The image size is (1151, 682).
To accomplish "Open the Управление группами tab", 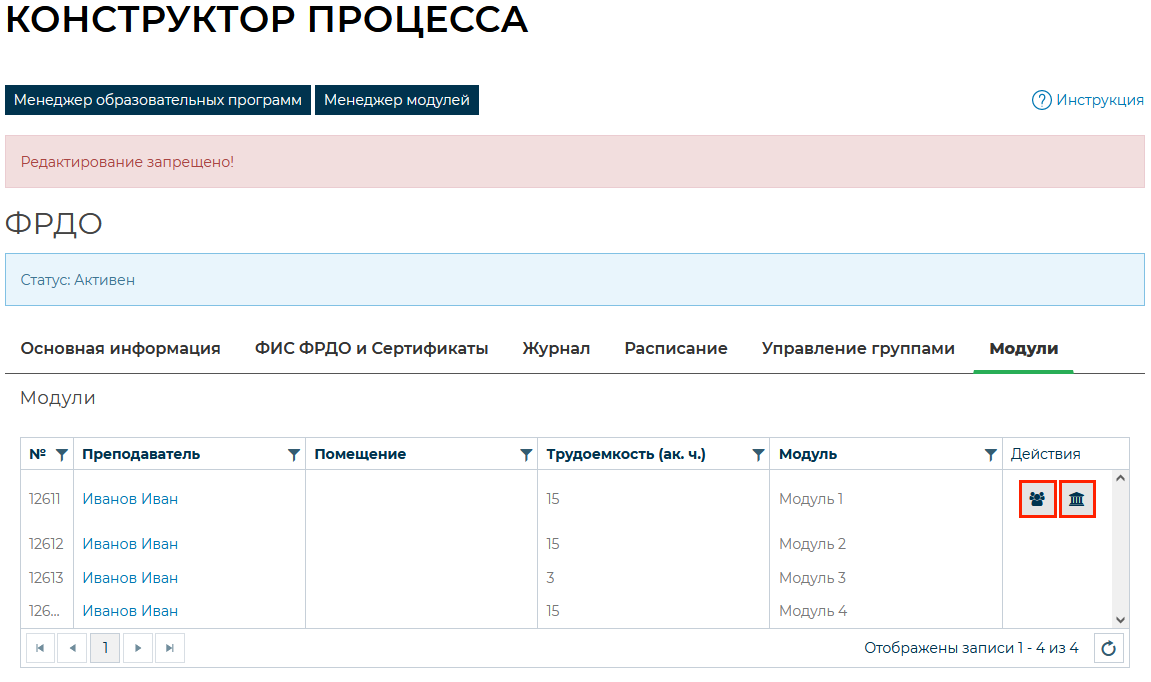I will pyautogui.click(x=858, y=349).
